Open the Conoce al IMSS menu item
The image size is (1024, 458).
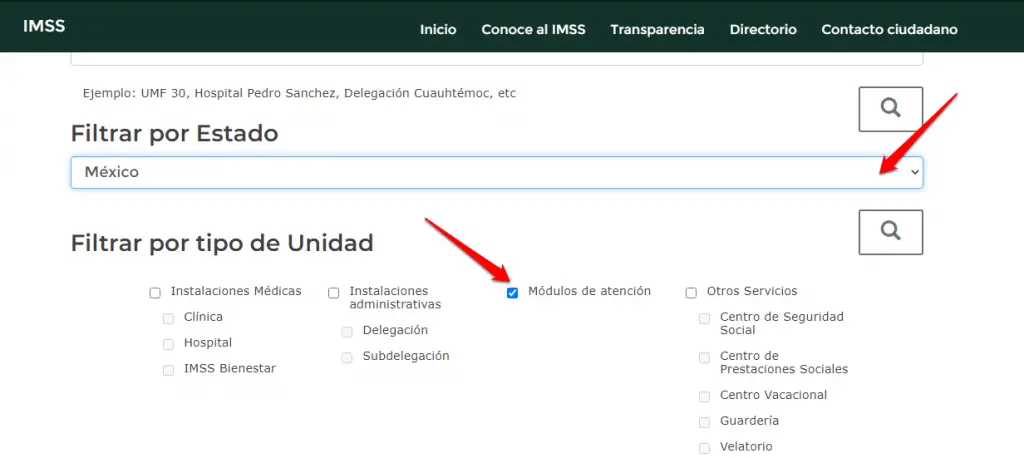[533, 29]
